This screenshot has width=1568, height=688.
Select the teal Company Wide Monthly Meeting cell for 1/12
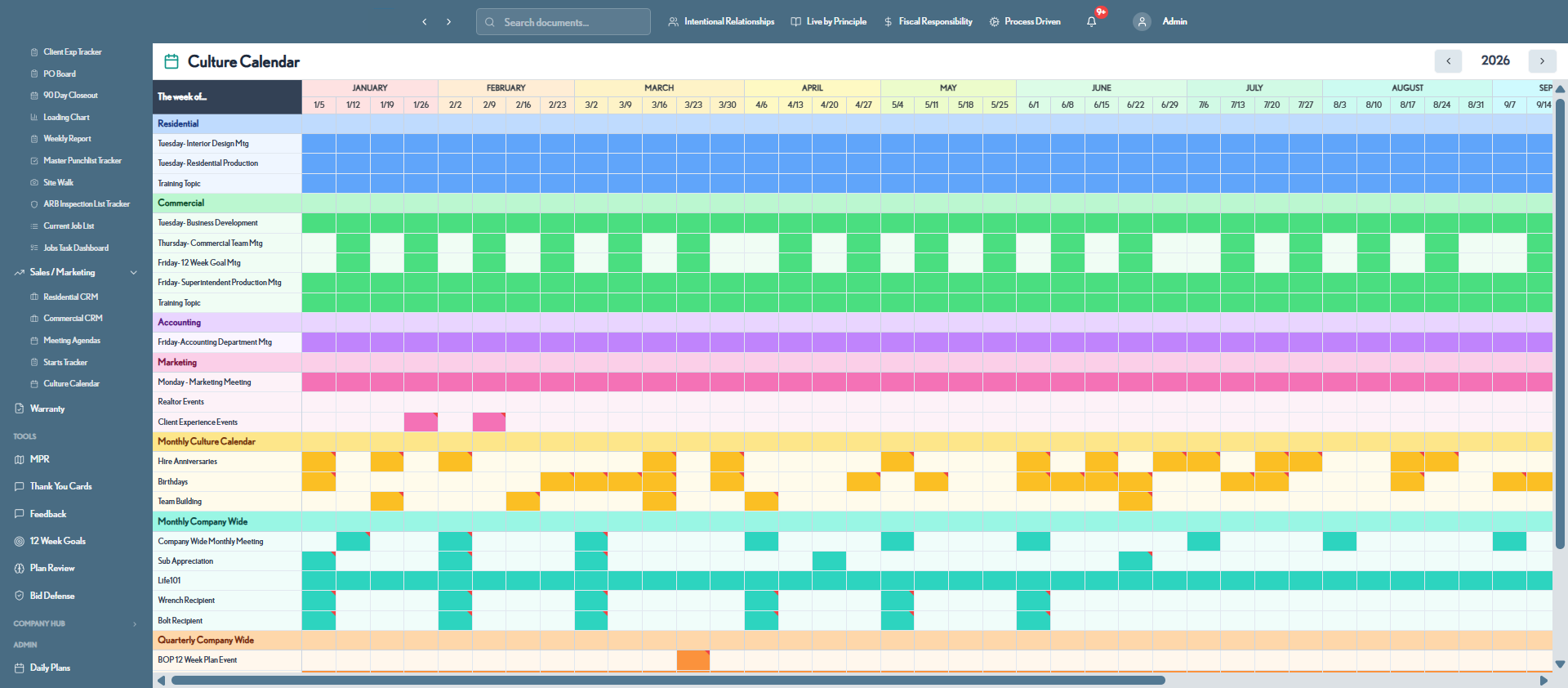[x=353, y=541]
